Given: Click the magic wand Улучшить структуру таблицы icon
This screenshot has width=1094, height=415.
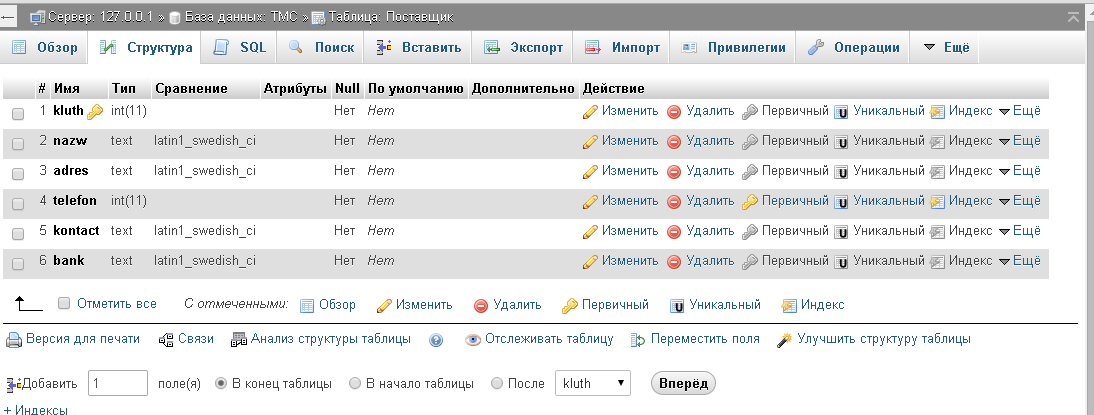Looking at the screenshot, I should click(784, 340).
